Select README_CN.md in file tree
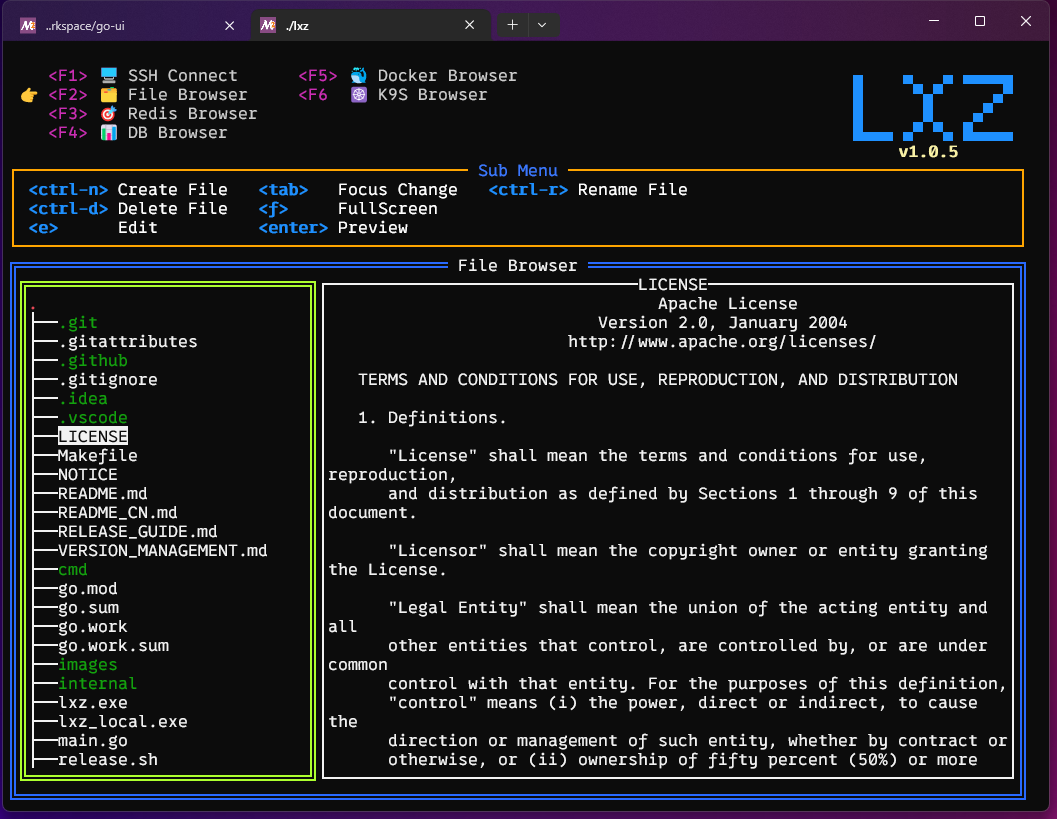The width and height of the screenshot is (1057, 819). tap(118, 512)
